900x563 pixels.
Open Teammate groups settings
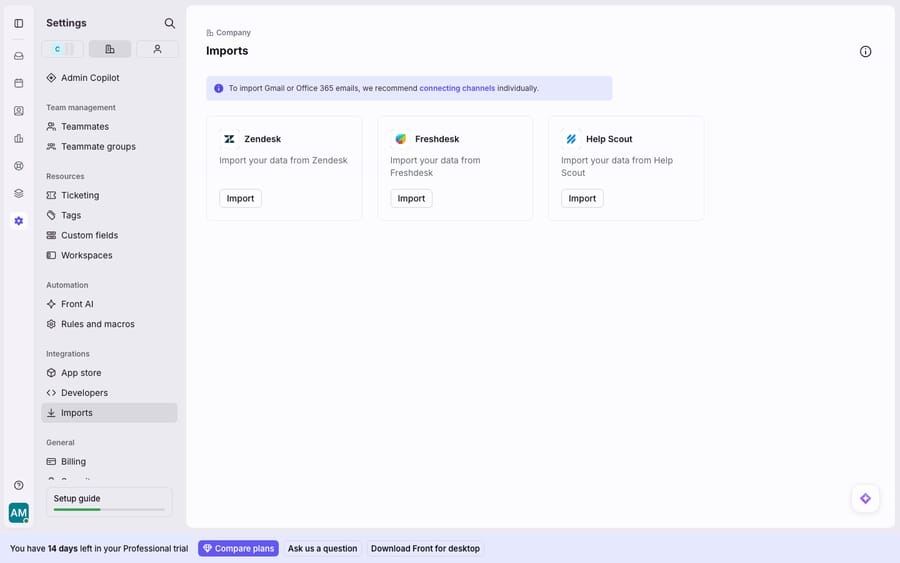(109, 146)
